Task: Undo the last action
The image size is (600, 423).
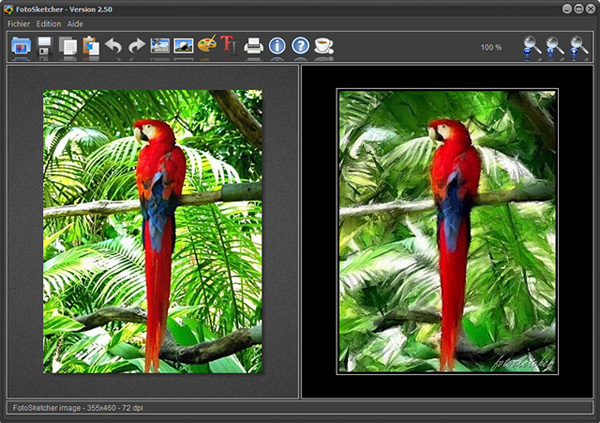Action: pyautogui.click(x=113, y=46)
